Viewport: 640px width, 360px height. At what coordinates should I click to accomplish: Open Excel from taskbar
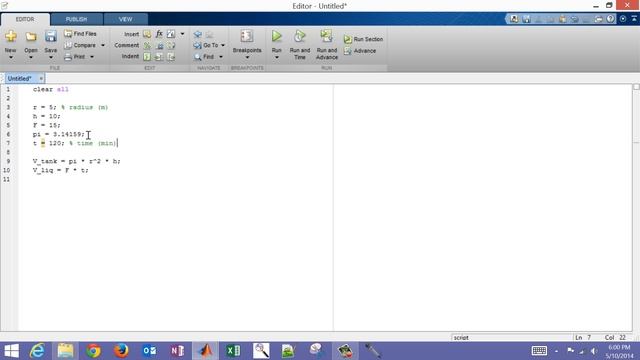[233, 351]
